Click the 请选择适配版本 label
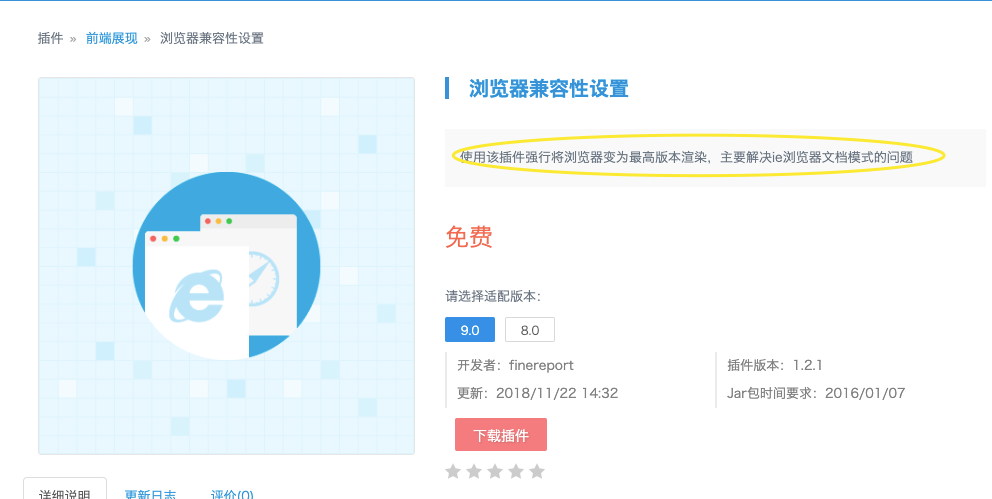Screen dimensions: 992x499 click(493, 296)
